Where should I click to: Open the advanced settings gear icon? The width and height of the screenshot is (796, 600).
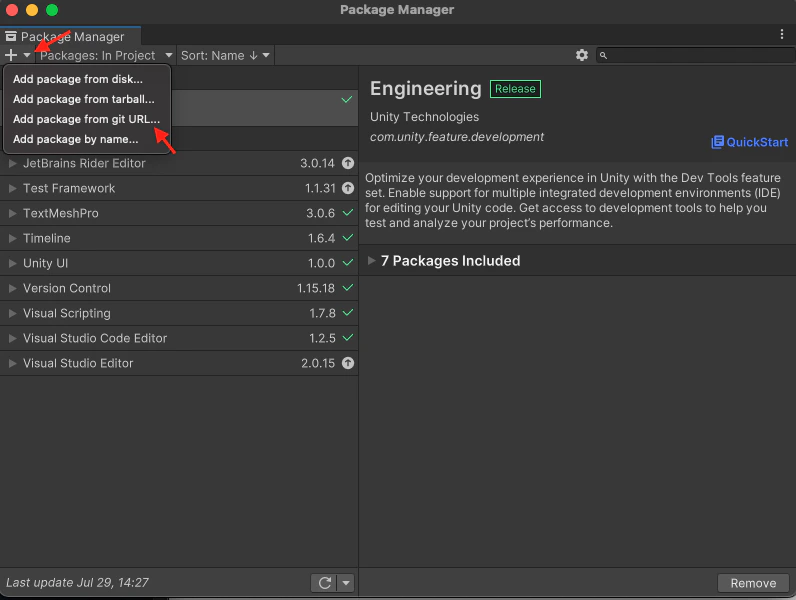[582, 55]
